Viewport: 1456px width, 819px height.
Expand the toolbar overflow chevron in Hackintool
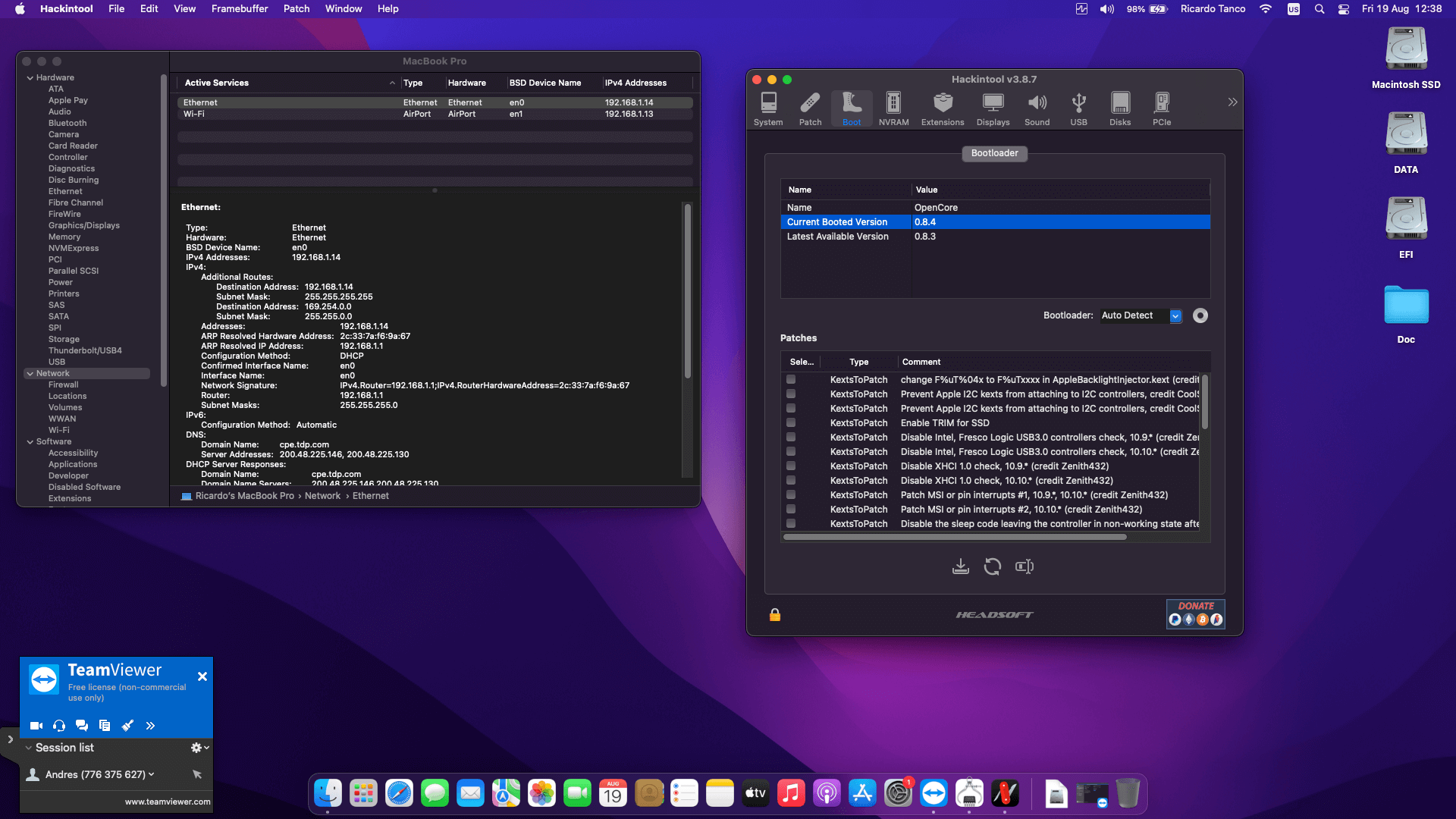[1232, 102]
